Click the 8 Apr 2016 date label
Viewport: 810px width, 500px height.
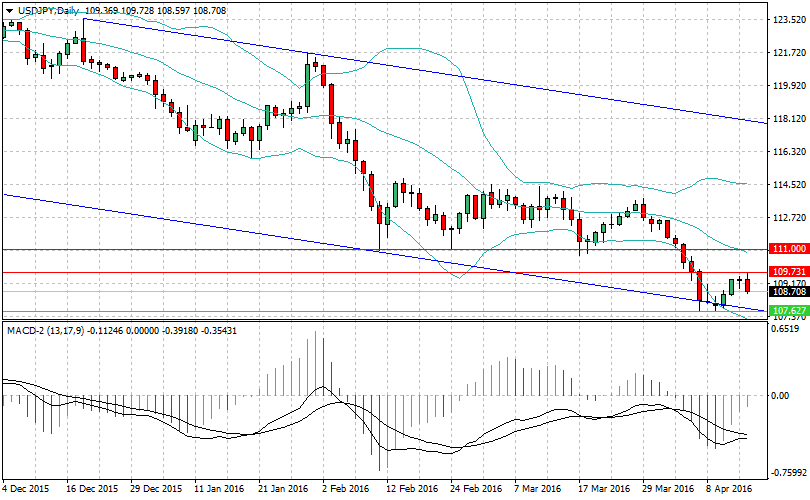(729, 489)
